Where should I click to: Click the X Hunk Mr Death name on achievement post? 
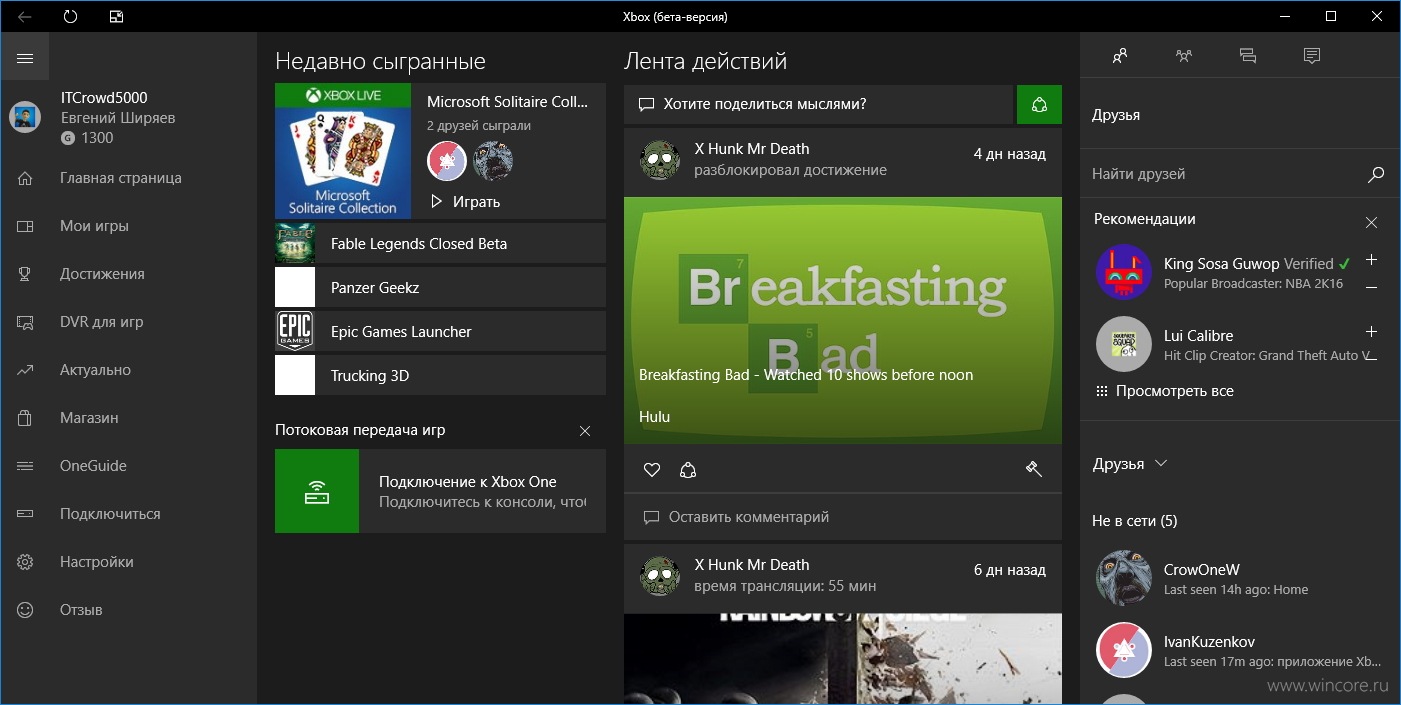(752, 149)
